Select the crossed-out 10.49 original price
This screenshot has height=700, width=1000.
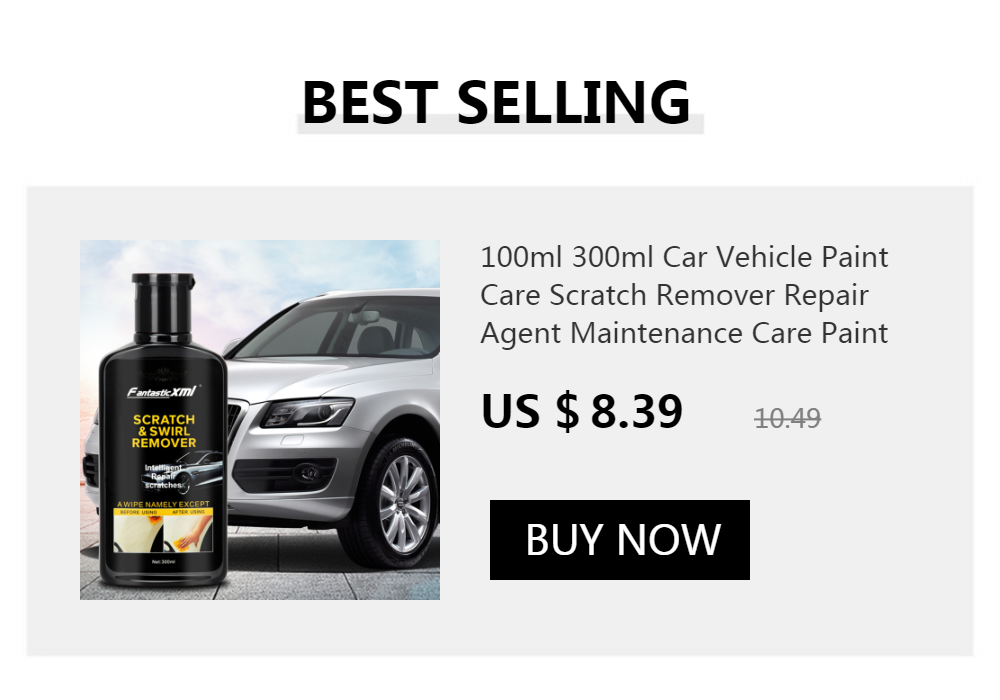tap(787, 419)
